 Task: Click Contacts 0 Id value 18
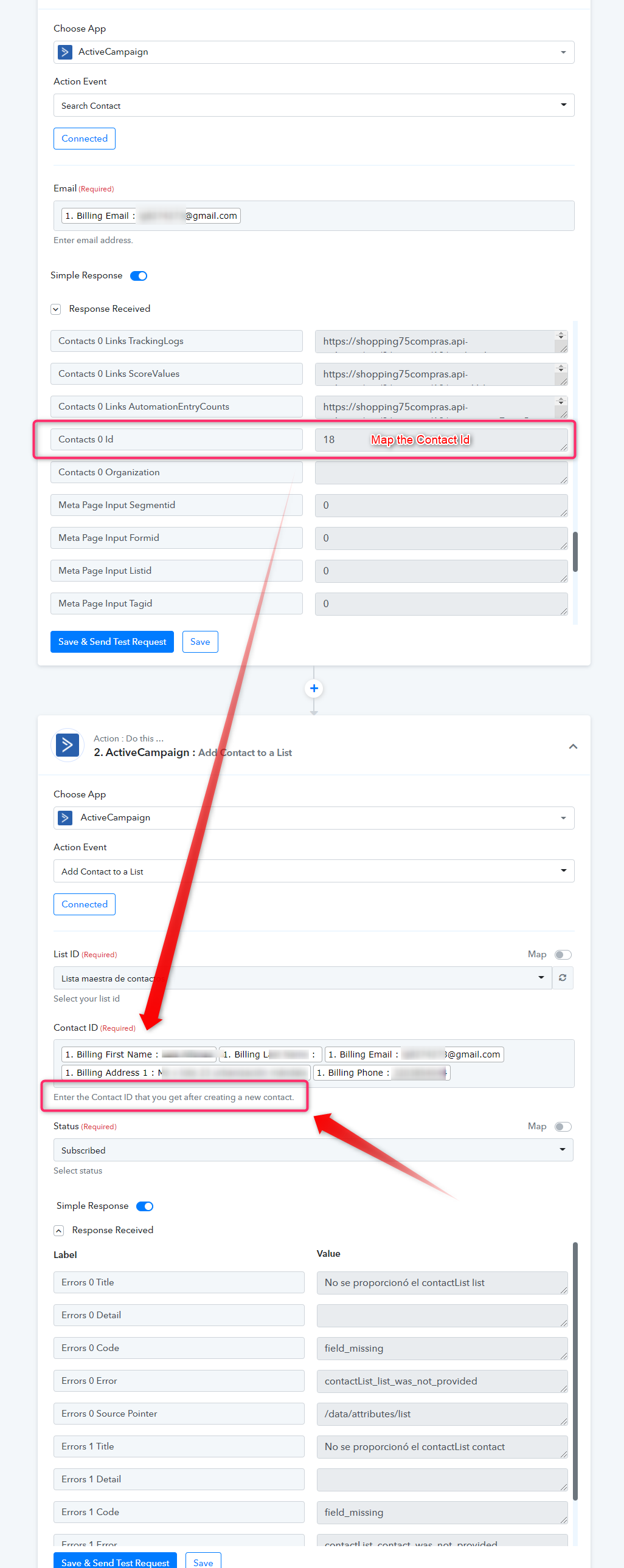point(441,439)
